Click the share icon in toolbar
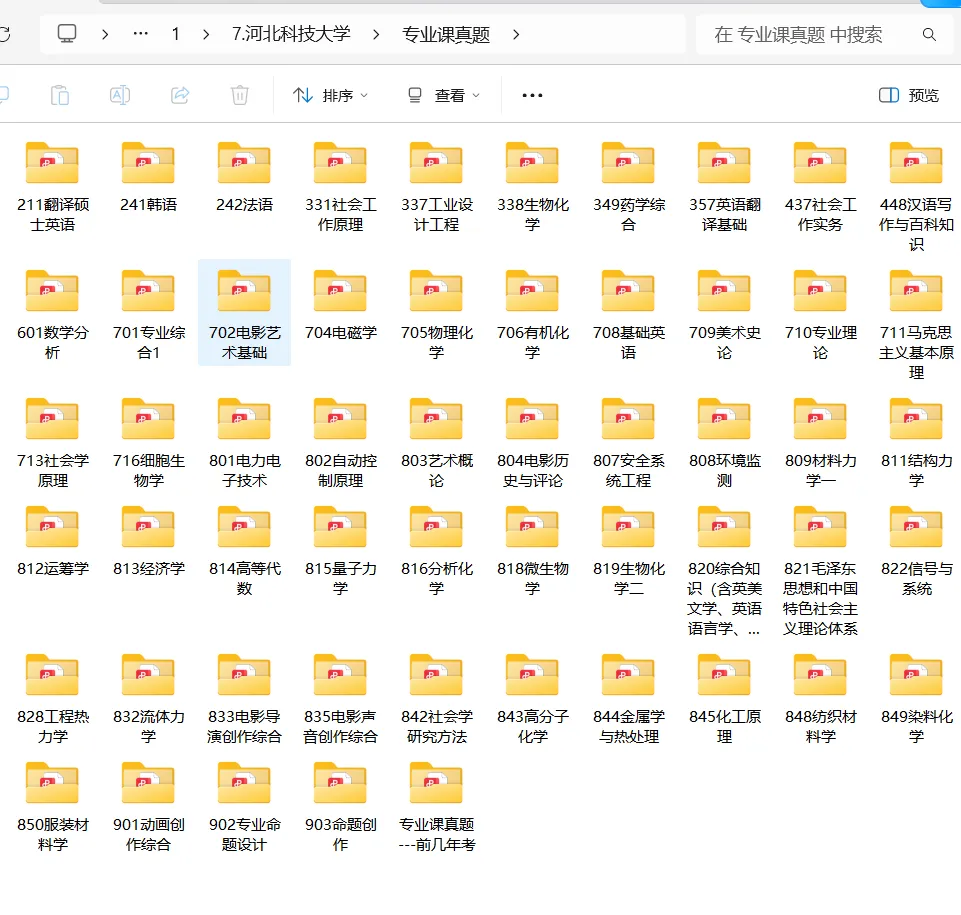 coord(180,95)
